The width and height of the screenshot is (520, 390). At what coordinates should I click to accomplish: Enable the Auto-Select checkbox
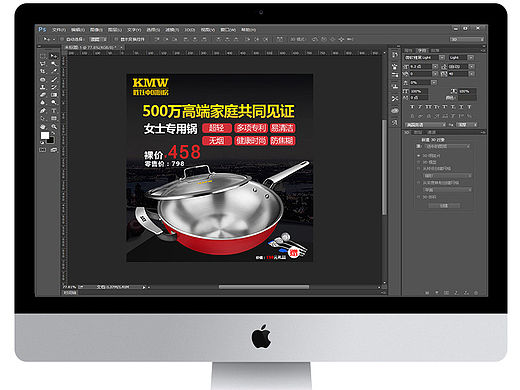[x=62, y=39]
